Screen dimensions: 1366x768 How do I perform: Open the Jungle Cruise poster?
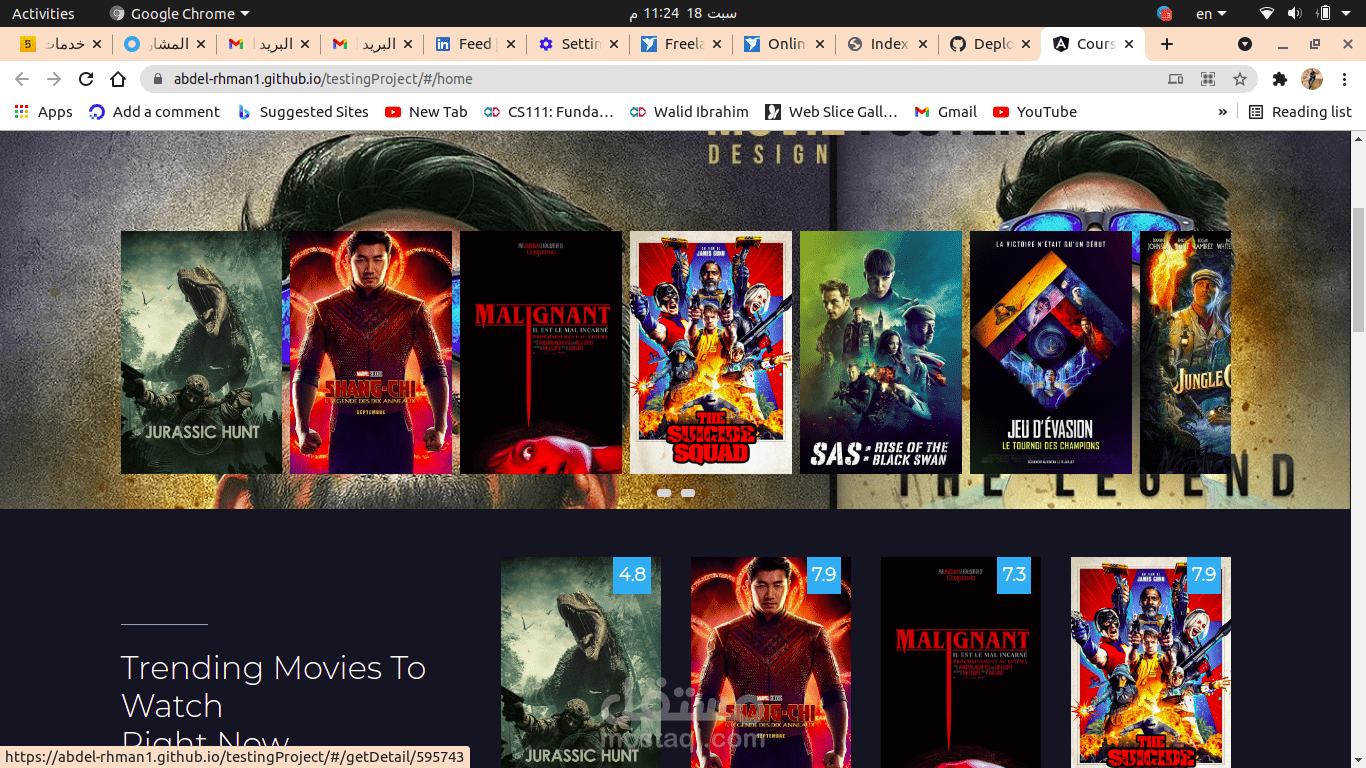click(1186, 352)
